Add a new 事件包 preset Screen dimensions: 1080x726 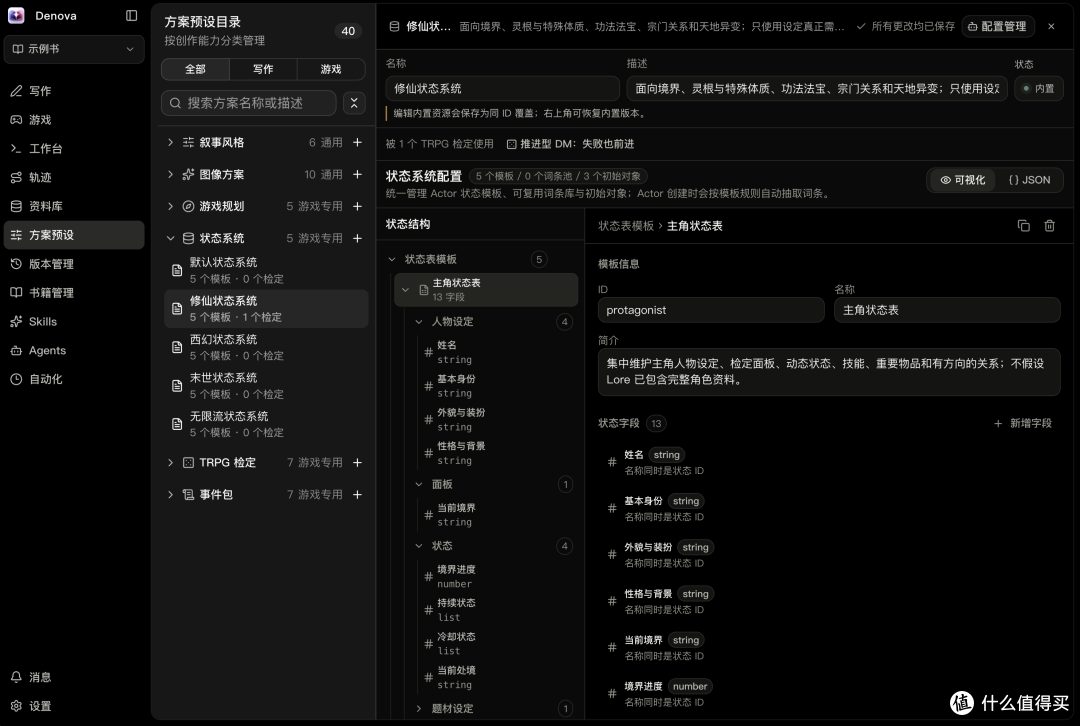click(x=357, y=495)
